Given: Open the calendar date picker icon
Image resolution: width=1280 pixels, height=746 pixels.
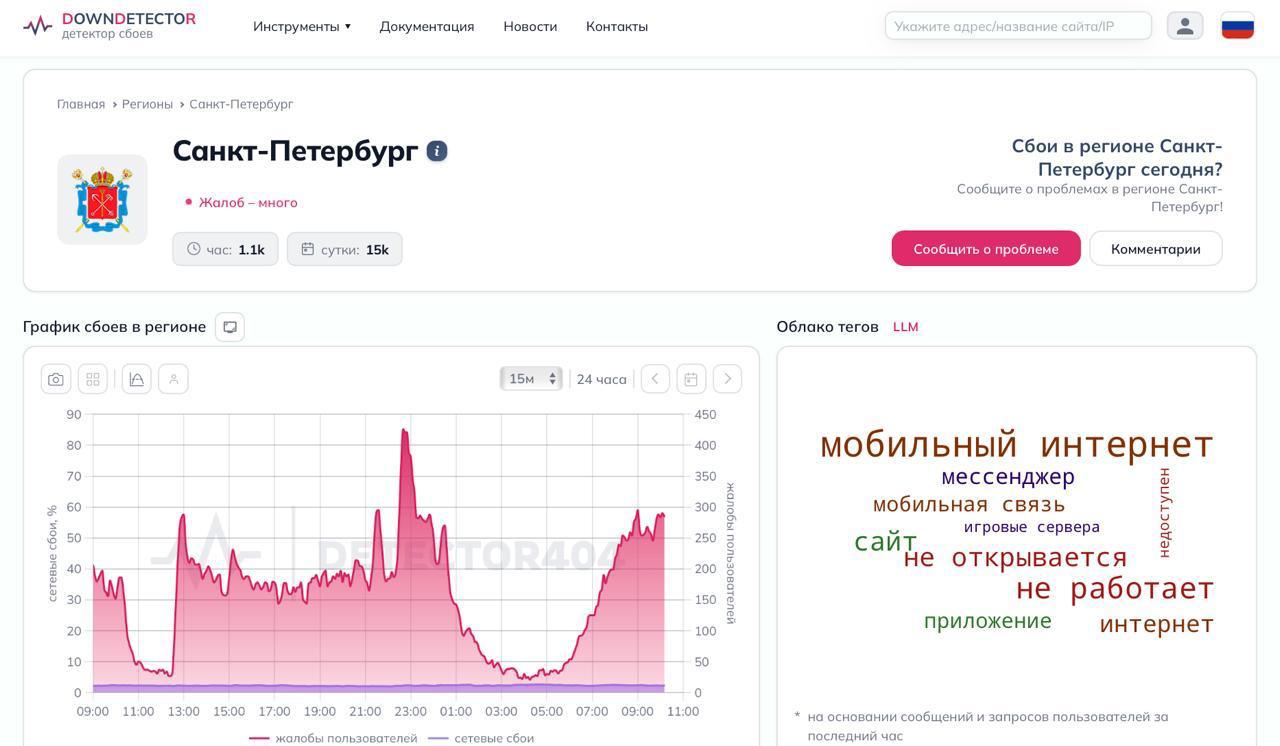Looking at the screenshot, I should click(x=691, y=379).
